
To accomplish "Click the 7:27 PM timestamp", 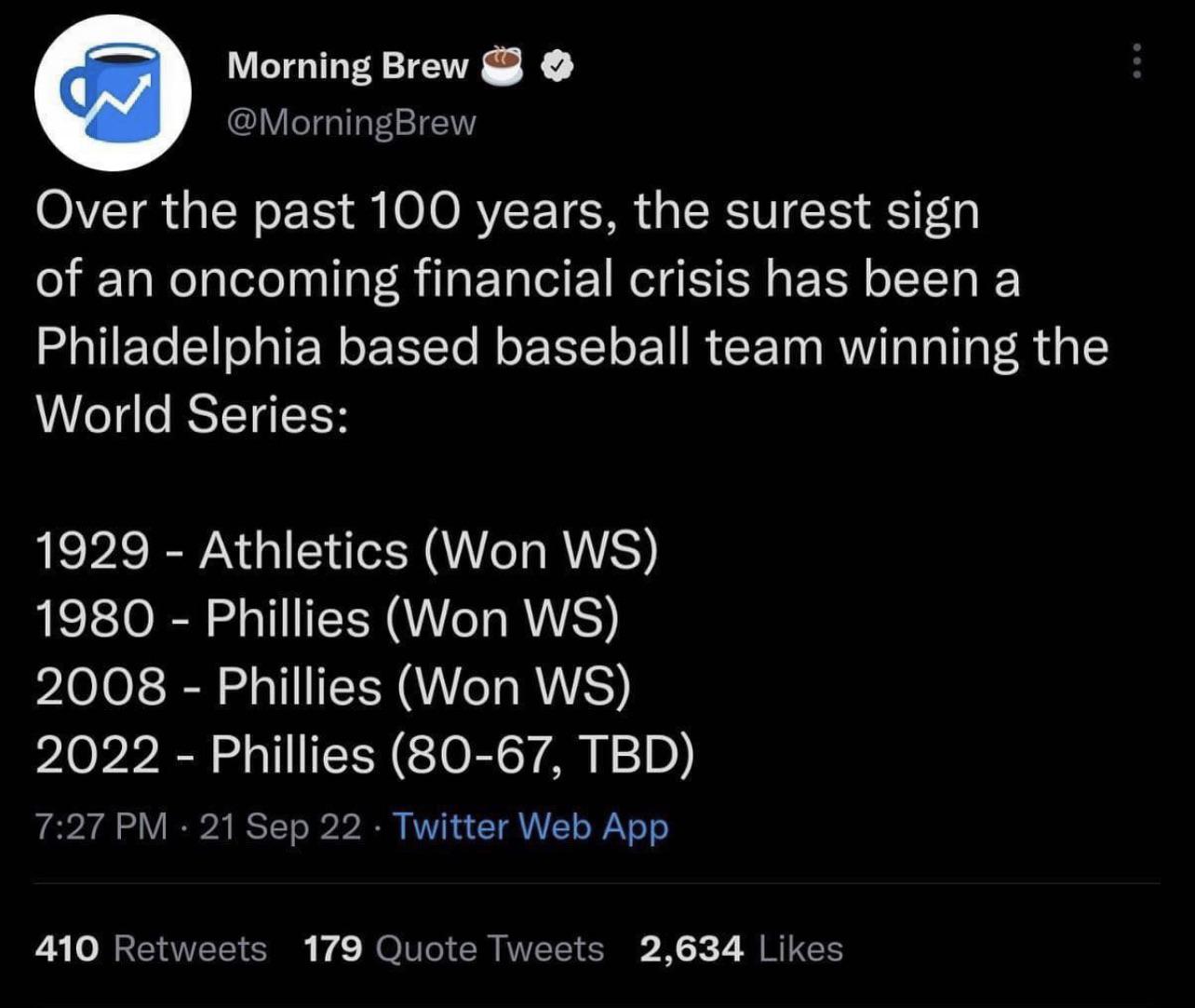I will coord(101,826).
